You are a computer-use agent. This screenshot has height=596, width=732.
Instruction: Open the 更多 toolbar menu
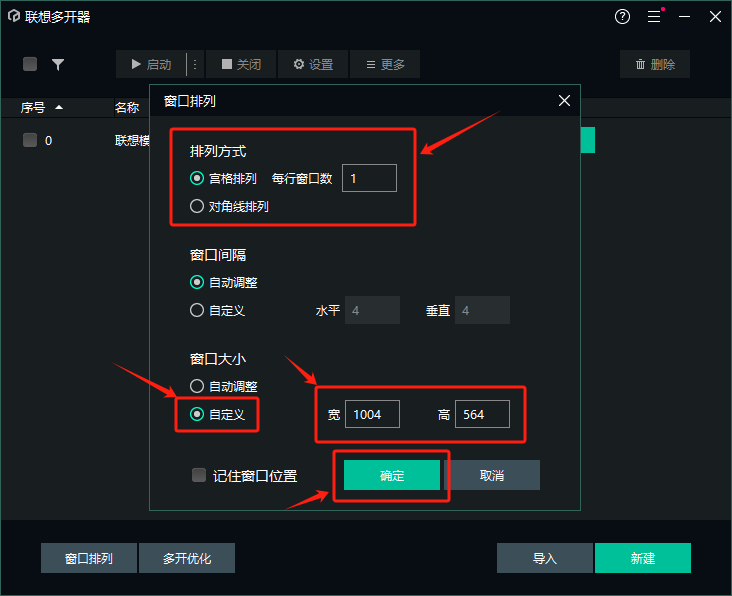385,64
